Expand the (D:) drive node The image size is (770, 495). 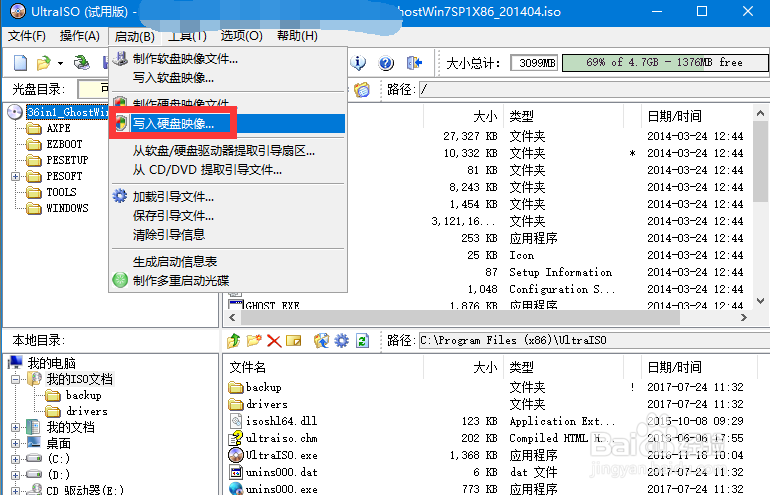click(x=15, y=475)
